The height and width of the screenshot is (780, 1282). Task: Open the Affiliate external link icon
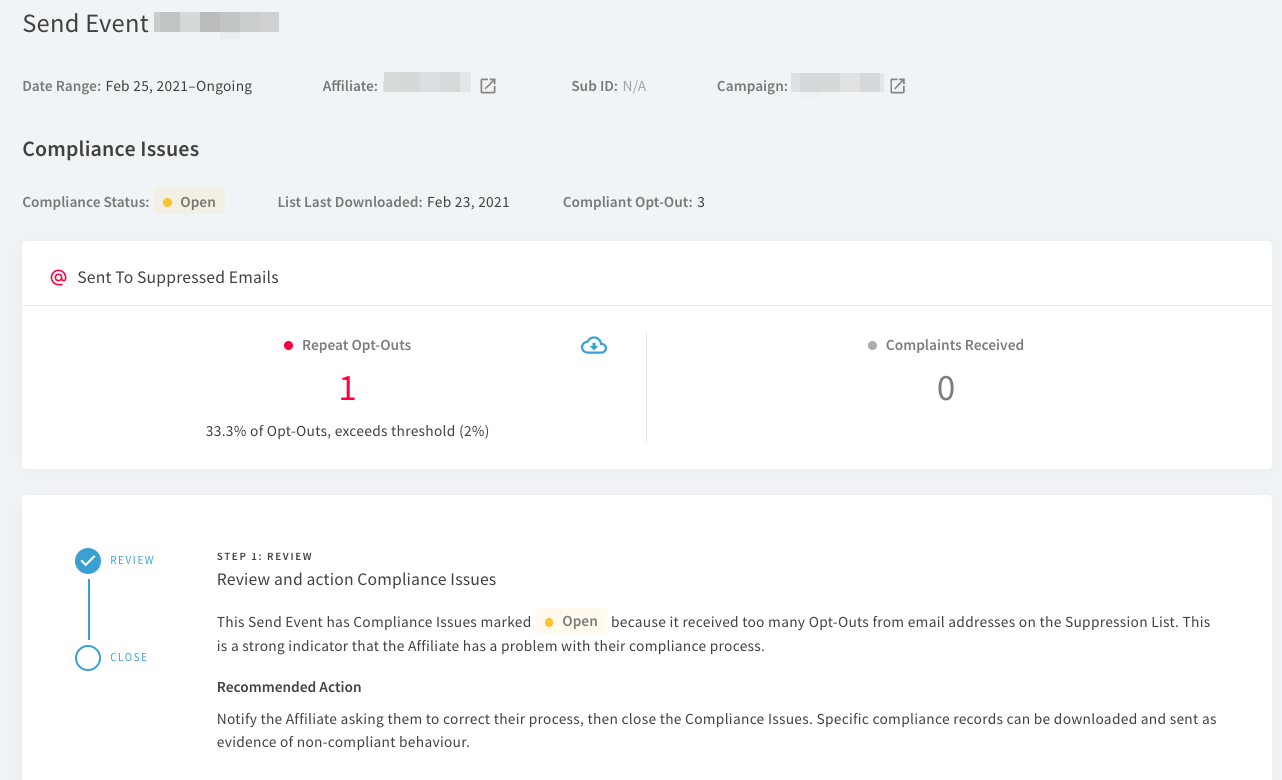pos(488,86)
